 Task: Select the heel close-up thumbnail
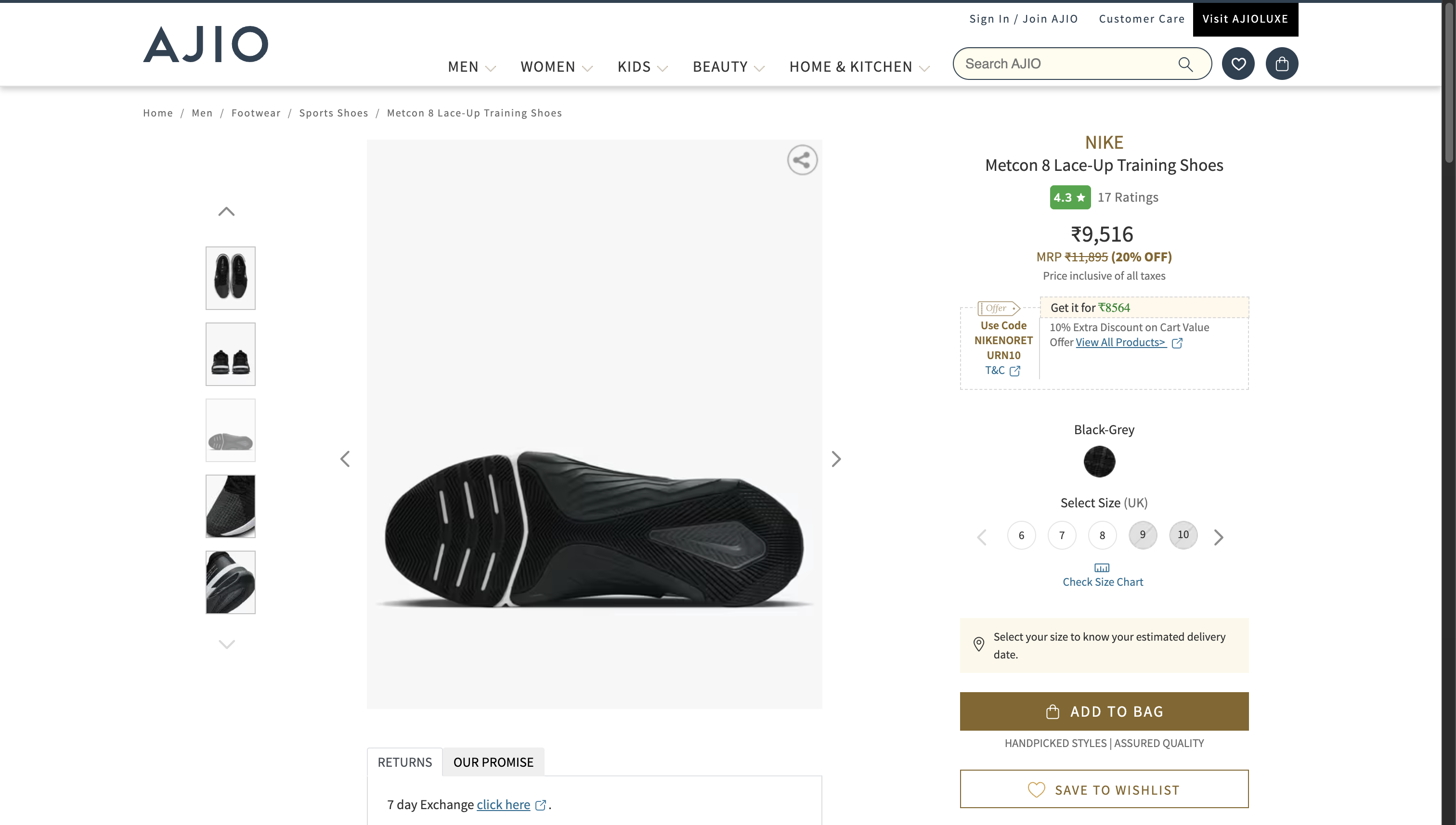pyautogui.click(x=231, y=582)
